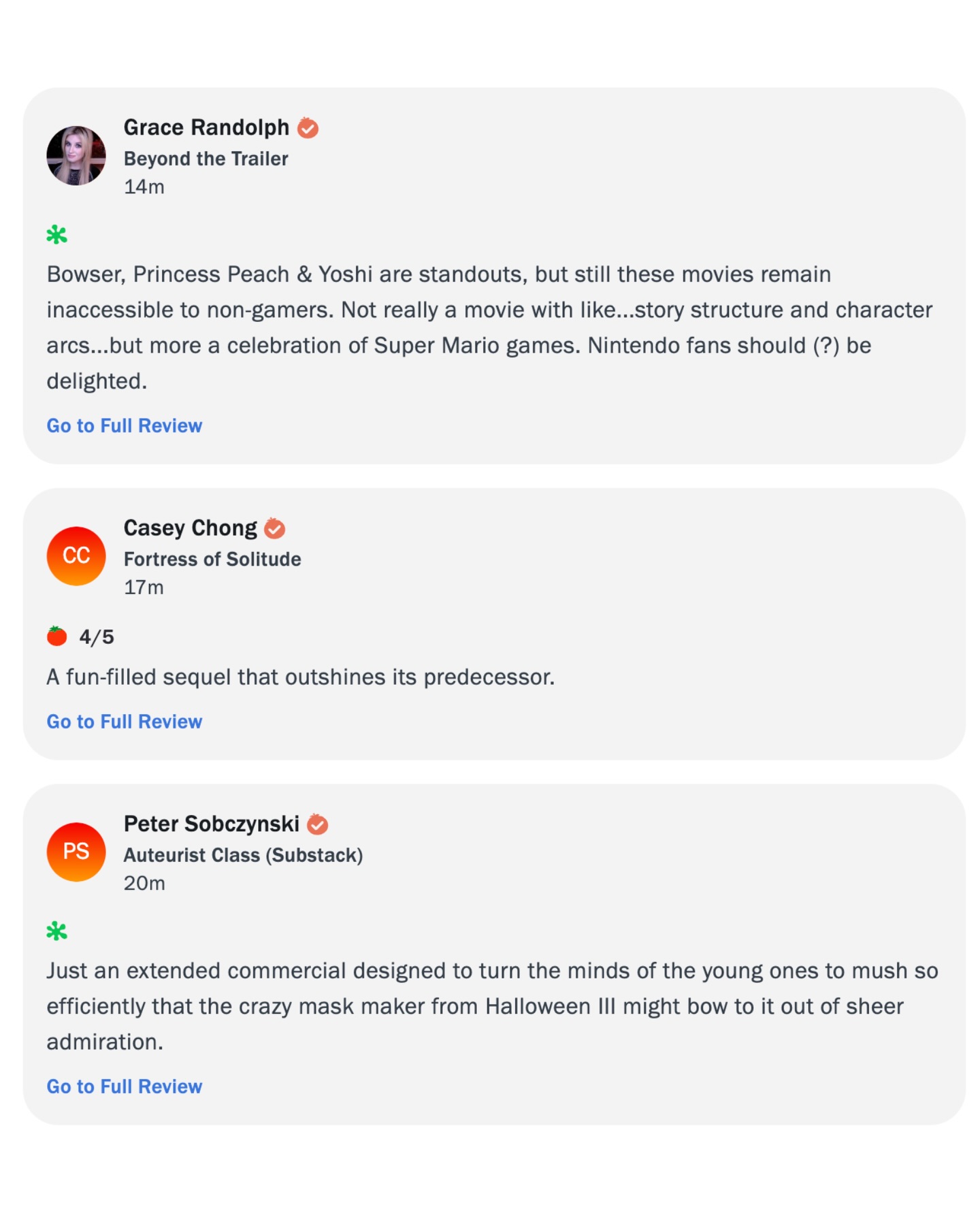
Task: Click Grace Randolph's profile photo
Action: point(76,156)
